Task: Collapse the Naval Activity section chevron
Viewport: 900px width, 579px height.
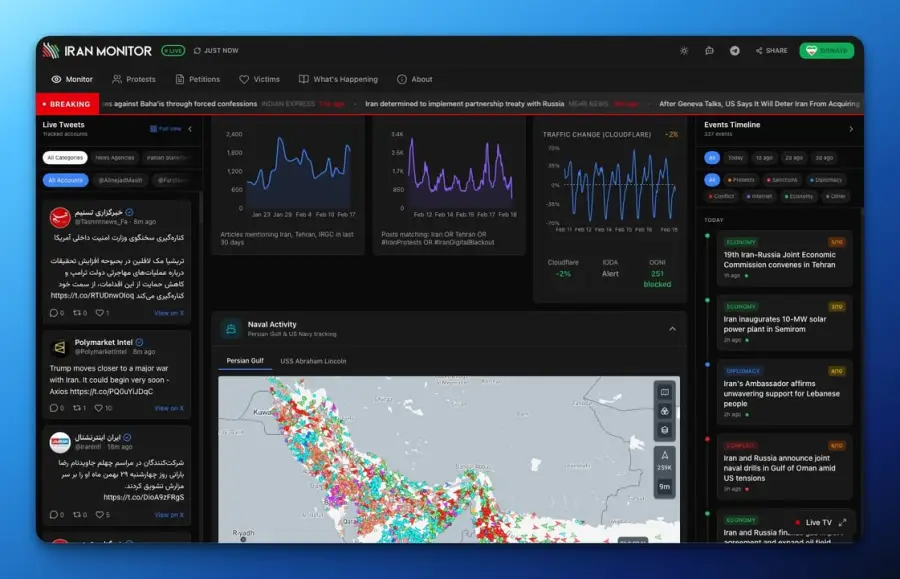Action: click(672, 329)
